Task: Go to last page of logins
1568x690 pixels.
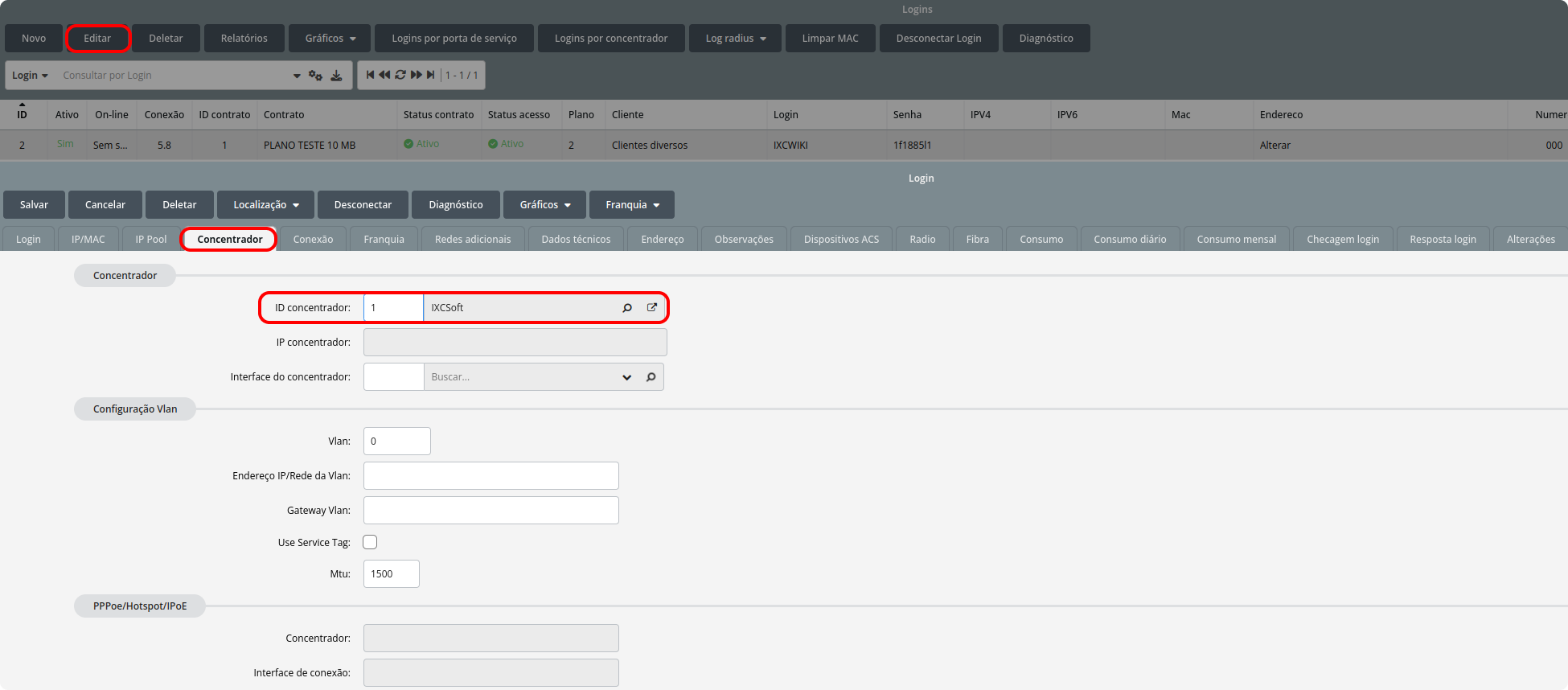Action: (x=430, y=75)
